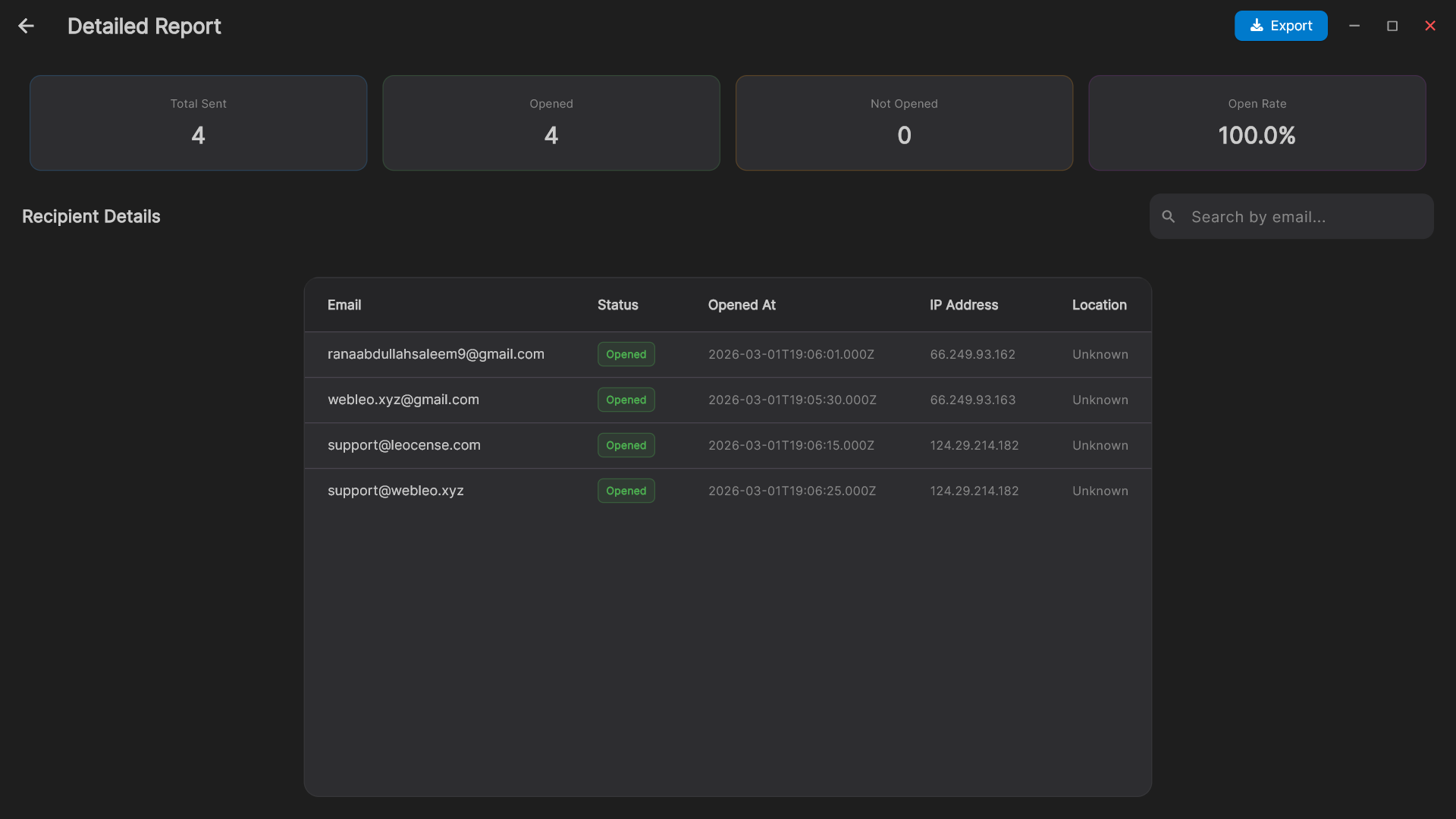This screenshot has height=819, width=1456.
Task: Select email ranaabdullahsaleem9@gmail.com
Action: tap(436, 354)
